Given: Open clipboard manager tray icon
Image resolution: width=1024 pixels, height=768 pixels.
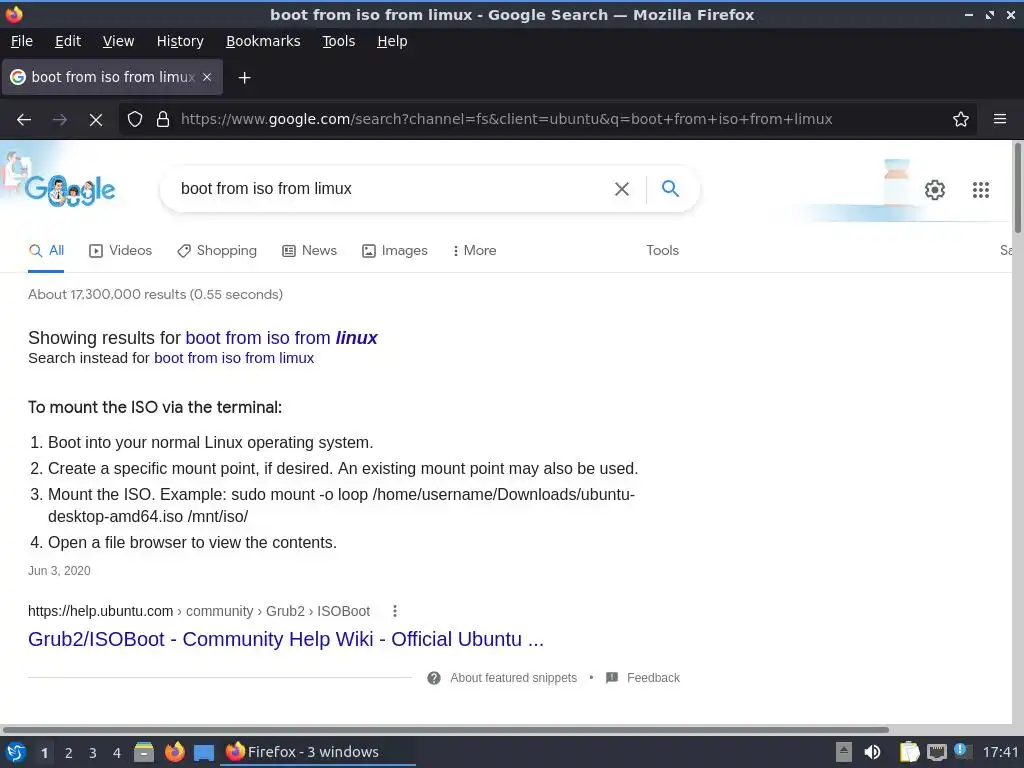Looking at the screenshot, I should click(908, 752).
